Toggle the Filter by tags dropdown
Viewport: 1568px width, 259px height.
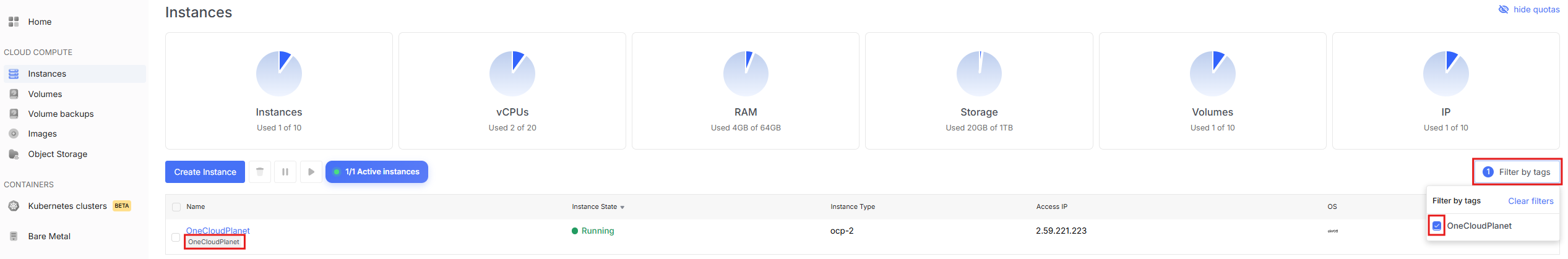pos(1517,172)
